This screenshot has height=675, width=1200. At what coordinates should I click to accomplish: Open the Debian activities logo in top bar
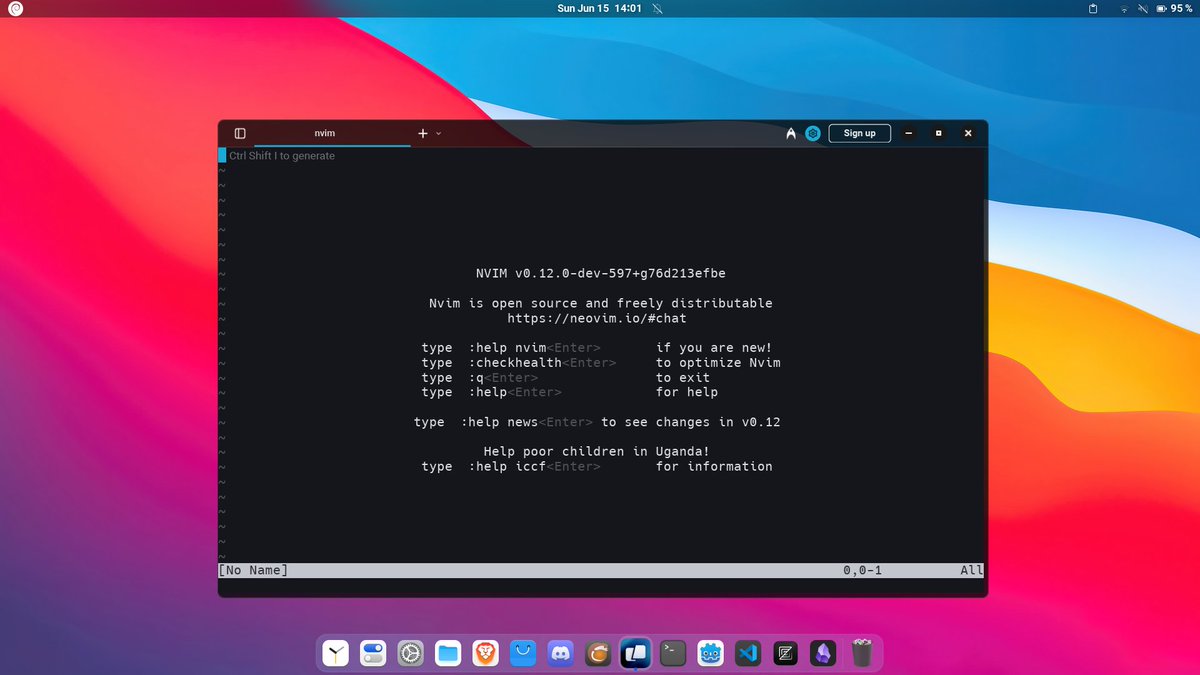[x=14, y=8]
